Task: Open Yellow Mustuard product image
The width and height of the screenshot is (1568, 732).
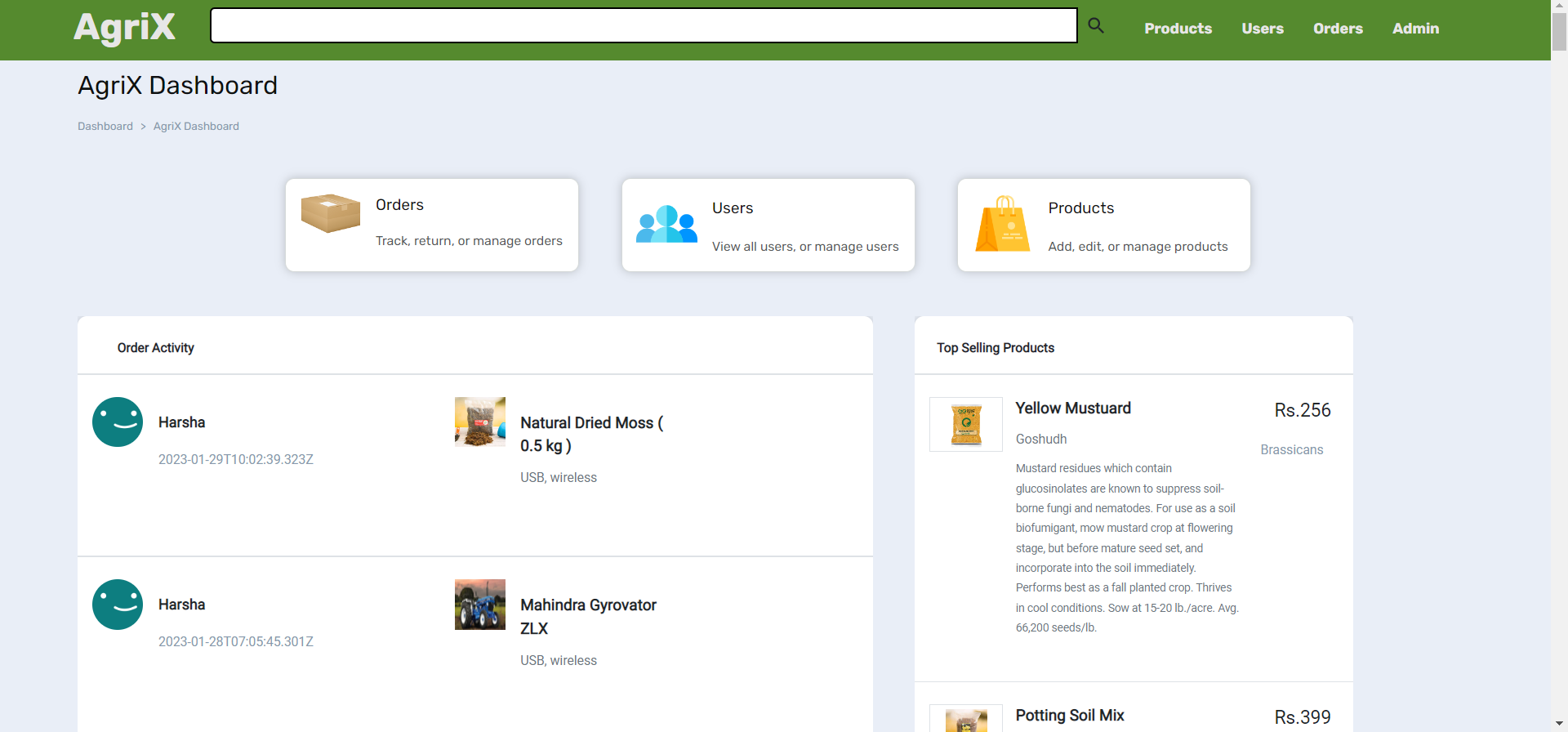Action: (x=966, y=425)
